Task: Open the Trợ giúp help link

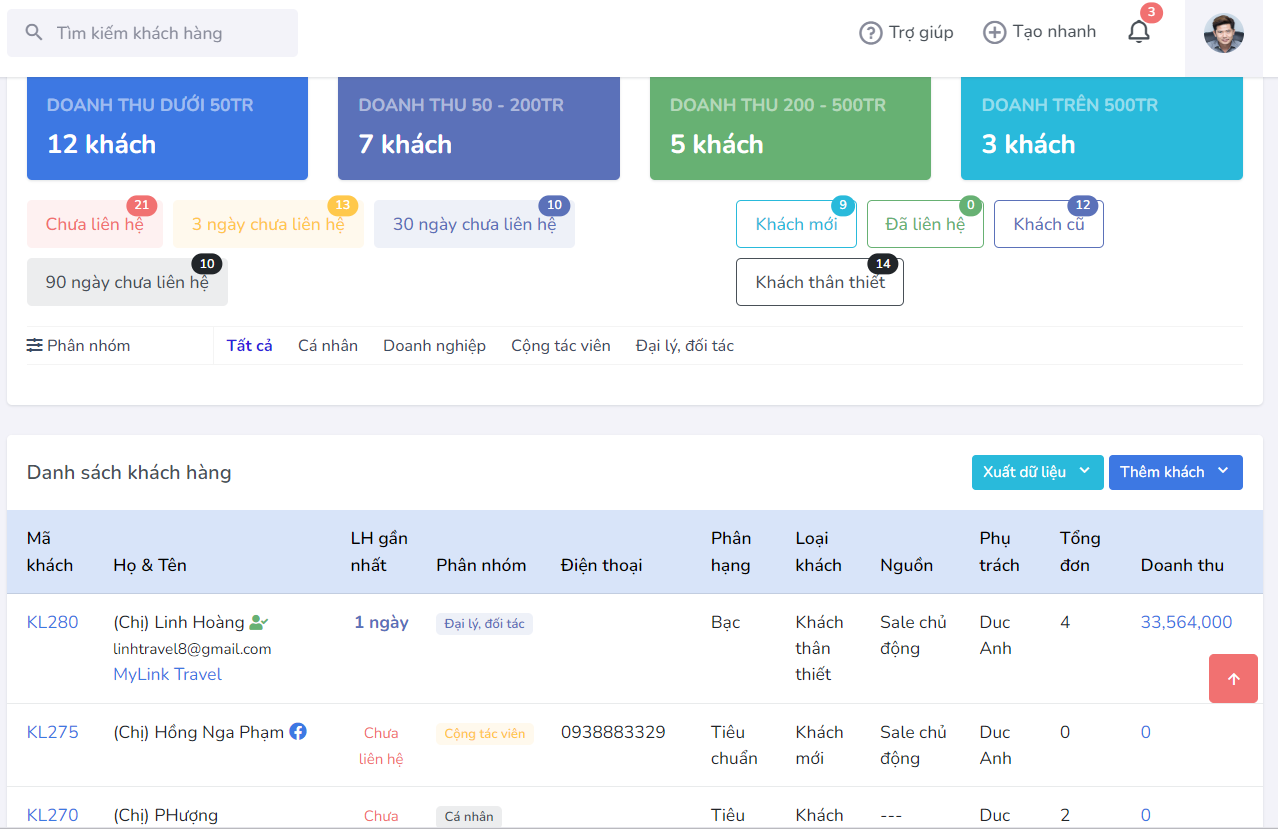Action: click(x=906, y=33)
